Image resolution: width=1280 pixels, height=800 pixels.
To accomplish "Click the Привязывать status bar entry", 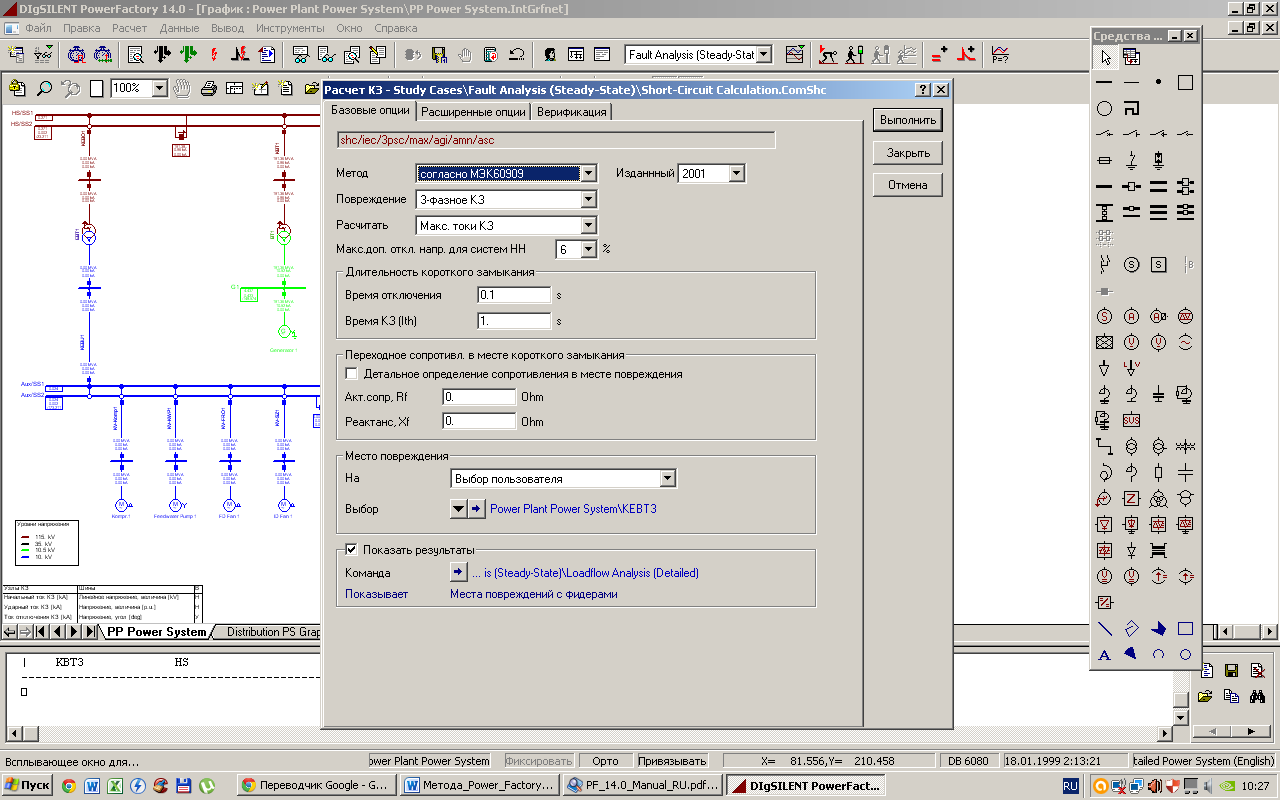I will pyautogui.click(x=671, y=761).
